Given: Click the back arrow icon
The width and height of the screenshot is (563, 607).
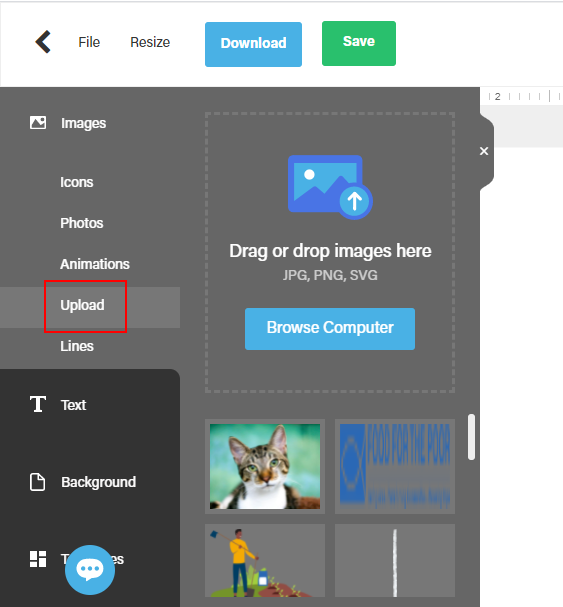Looking at the screenshot, I should [43, 42].
